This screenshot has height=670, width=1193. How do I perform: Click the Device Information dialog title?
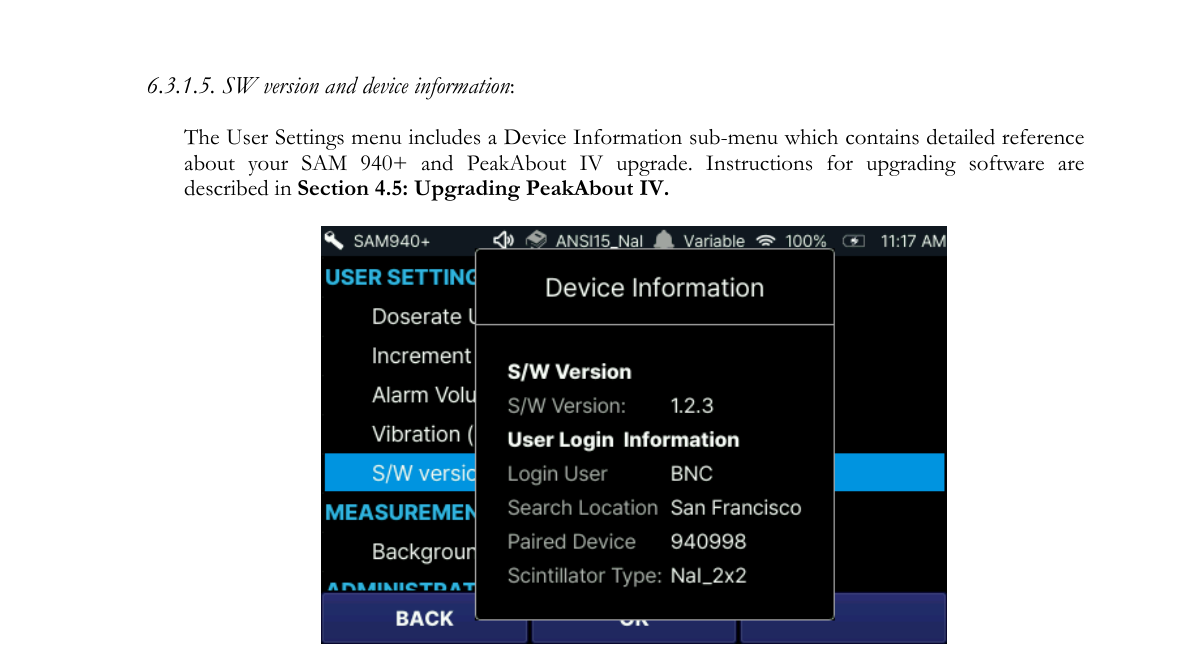654,288
